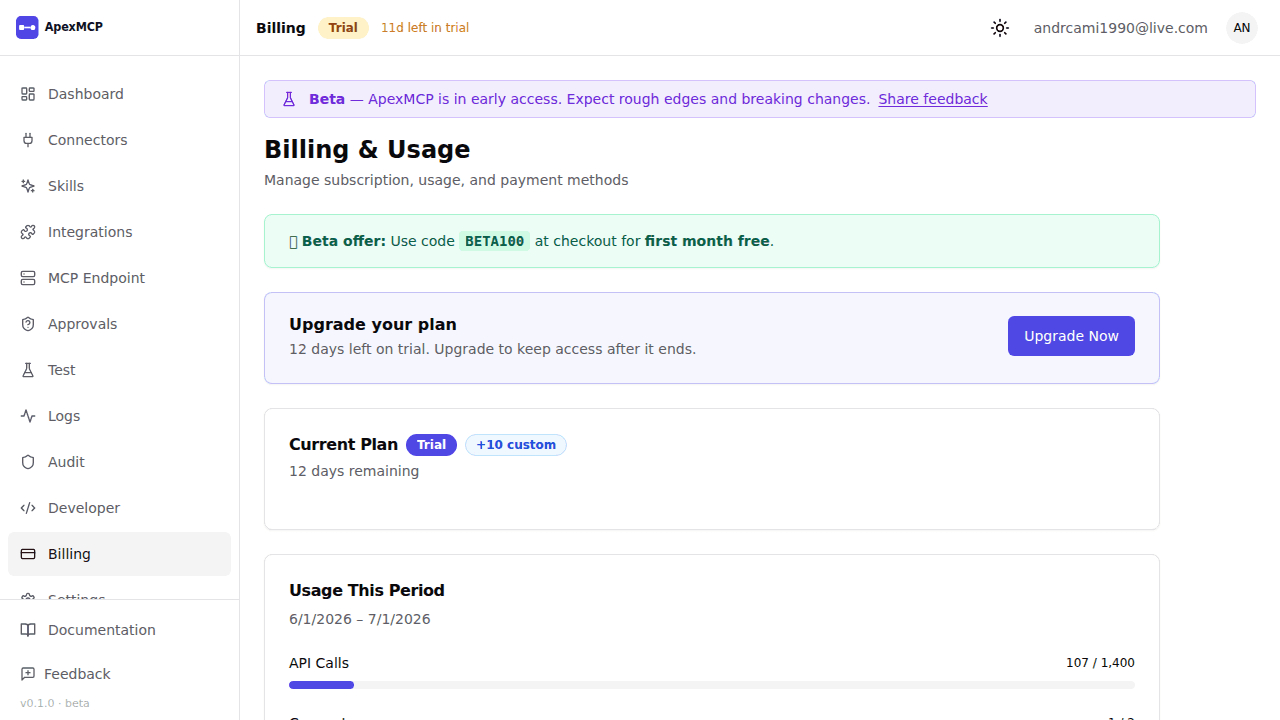Open the Documentation link
The image size is (1280, 720).
(x=119, y=630)
